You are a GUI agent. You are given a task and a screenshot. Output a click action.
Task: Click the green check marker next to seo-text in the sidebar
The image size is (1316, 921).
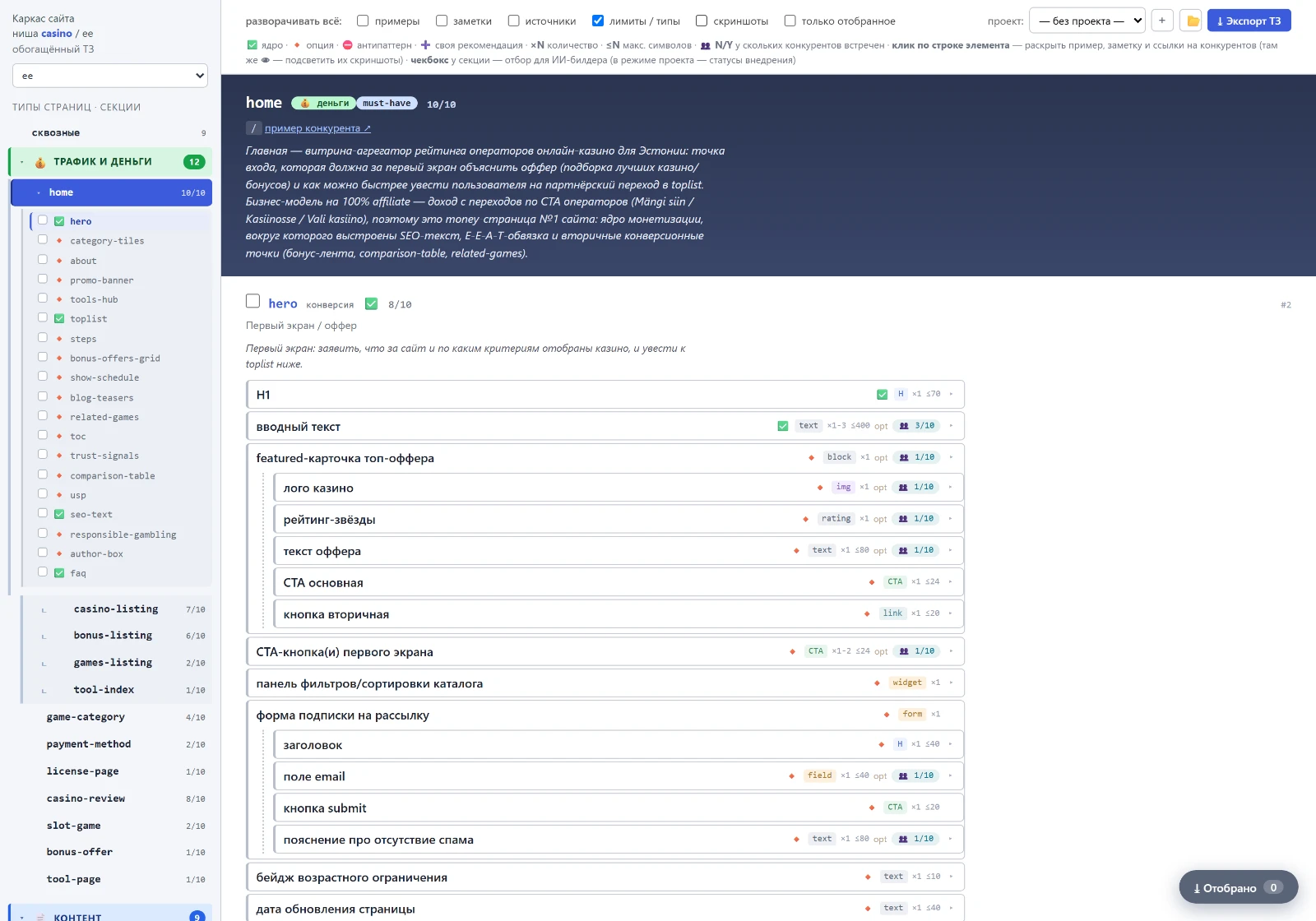coord(59,515)
